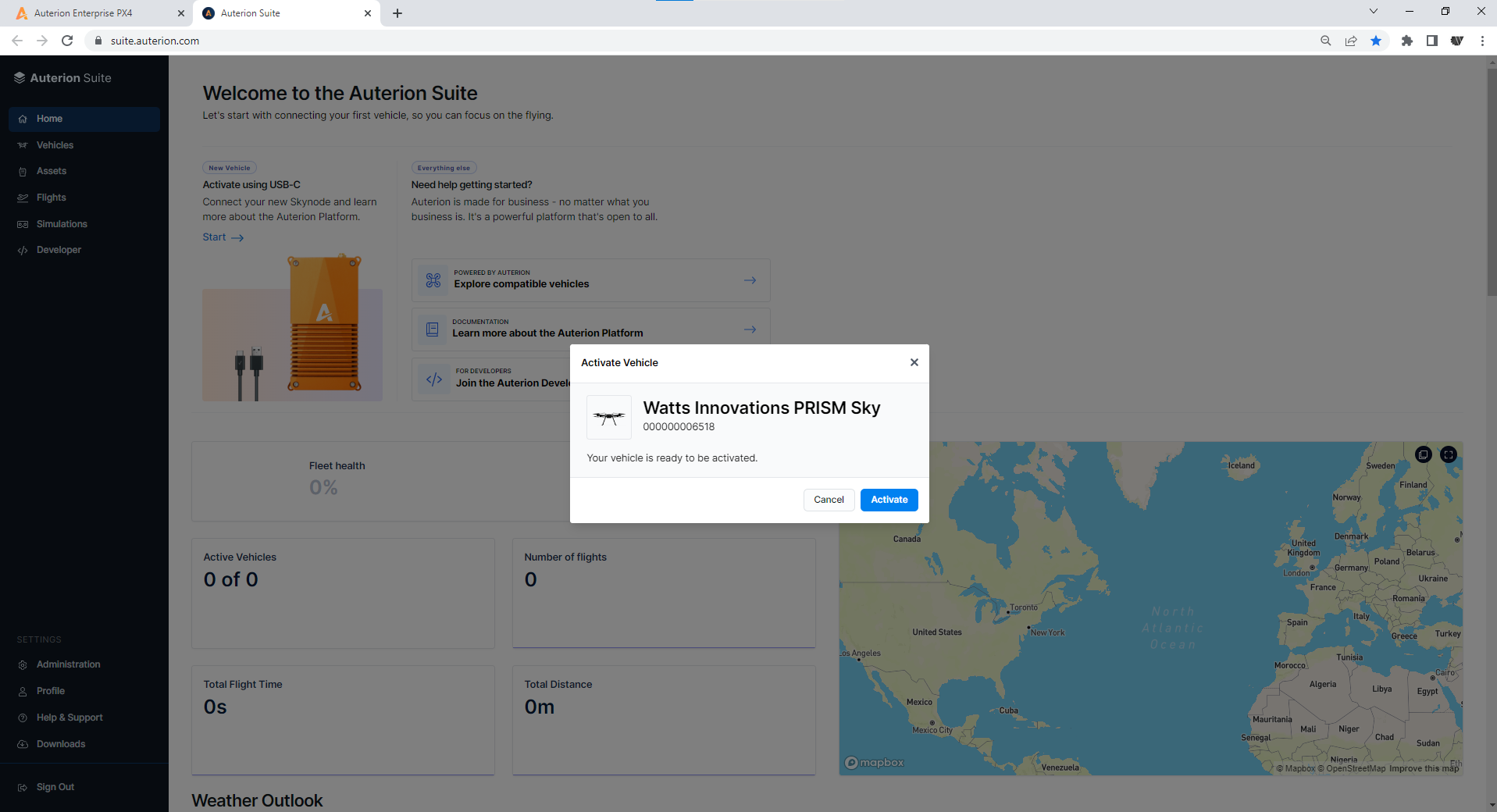The image size is (1497, 812).
Task: Click the Downloads cloud icon
Action: [23, 745]
